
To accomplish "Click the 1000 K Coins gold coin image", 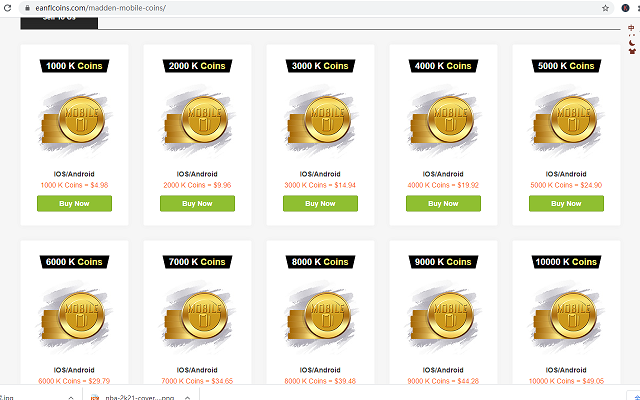I will coord(74,120).
